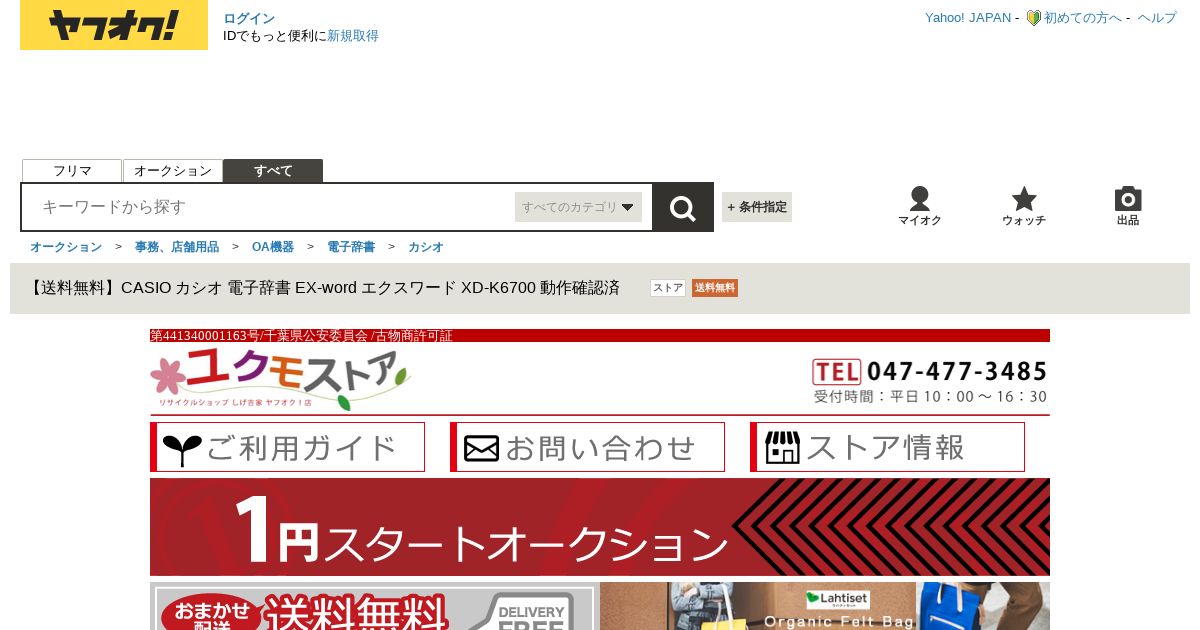Open Yahoo! JAPAN link
1200x630 pixels.
(x=968, y=18)
